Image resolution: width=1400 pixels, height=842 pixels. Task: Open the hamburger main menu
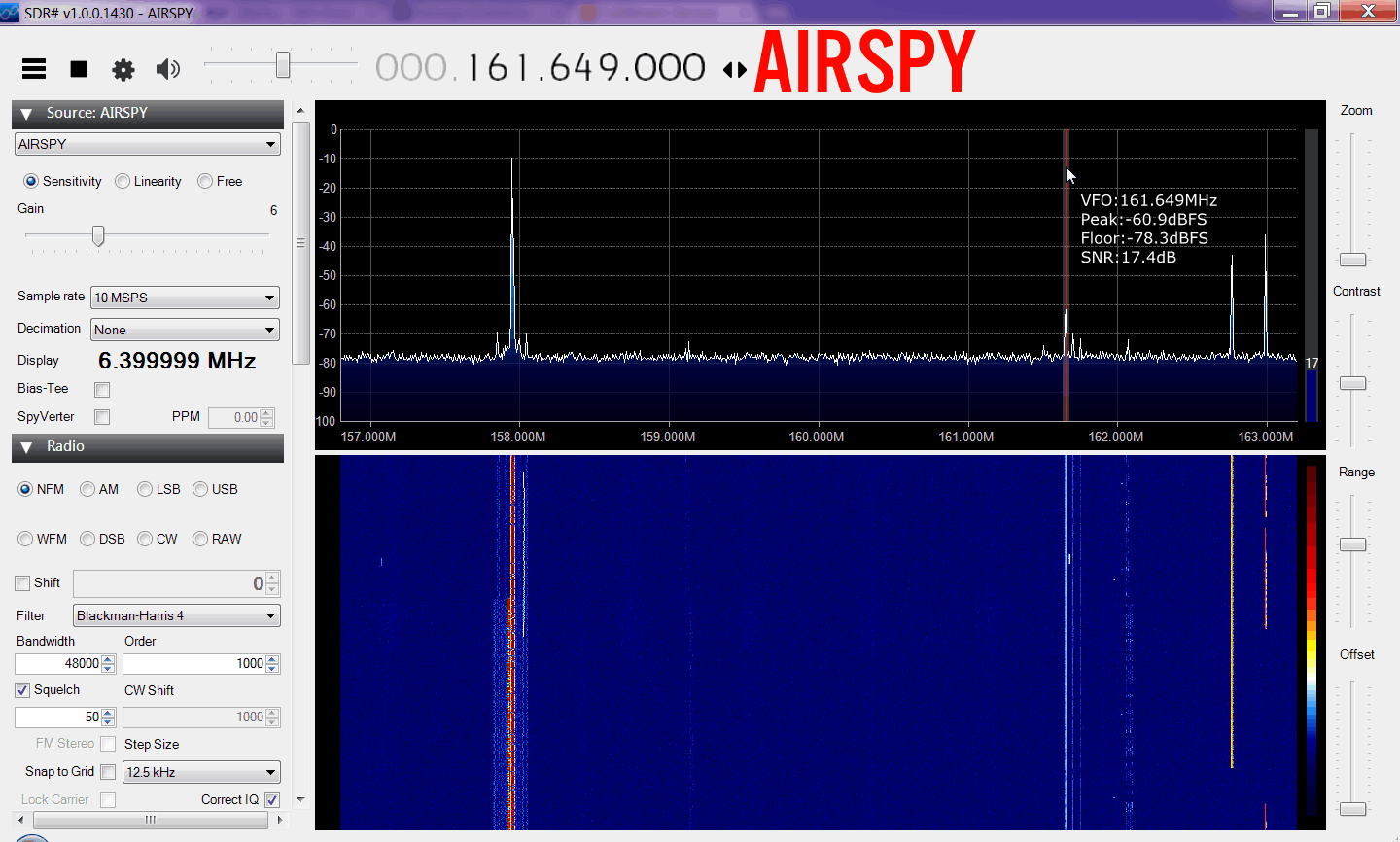click(x=34, y=68)
